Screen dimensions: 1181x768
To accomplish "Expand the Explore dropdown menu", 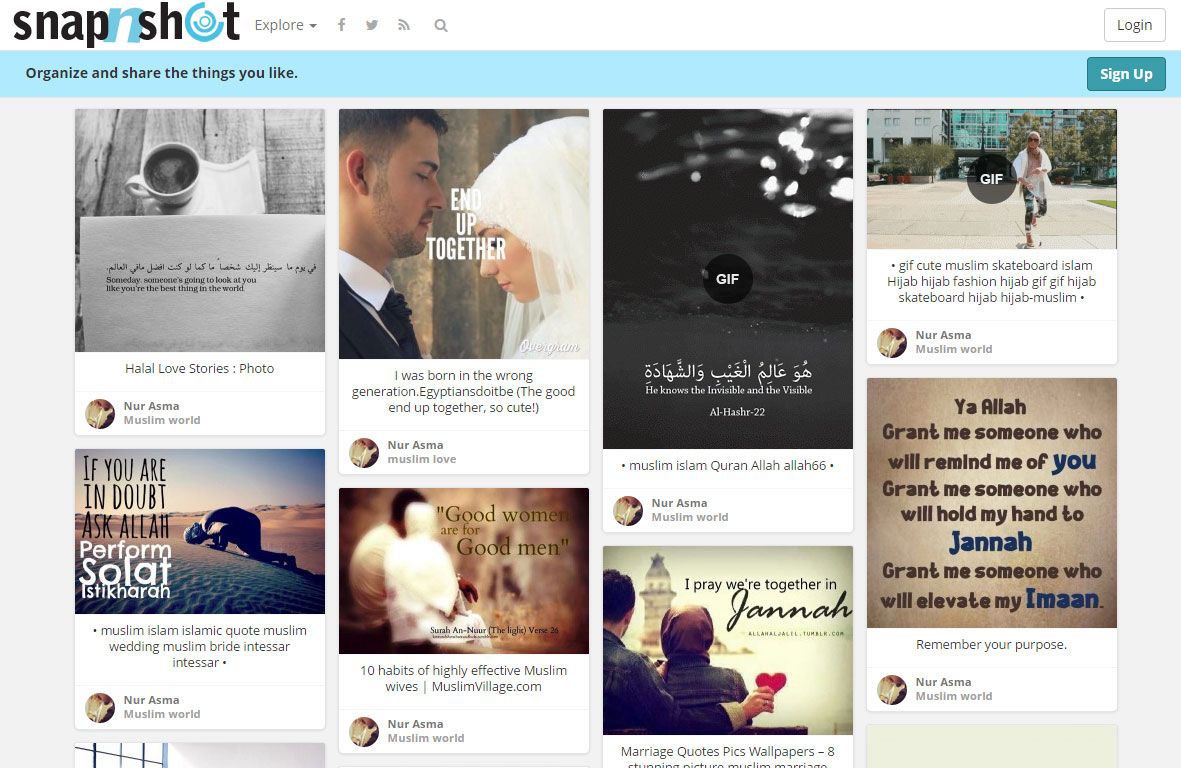I will tap(285, 25).
